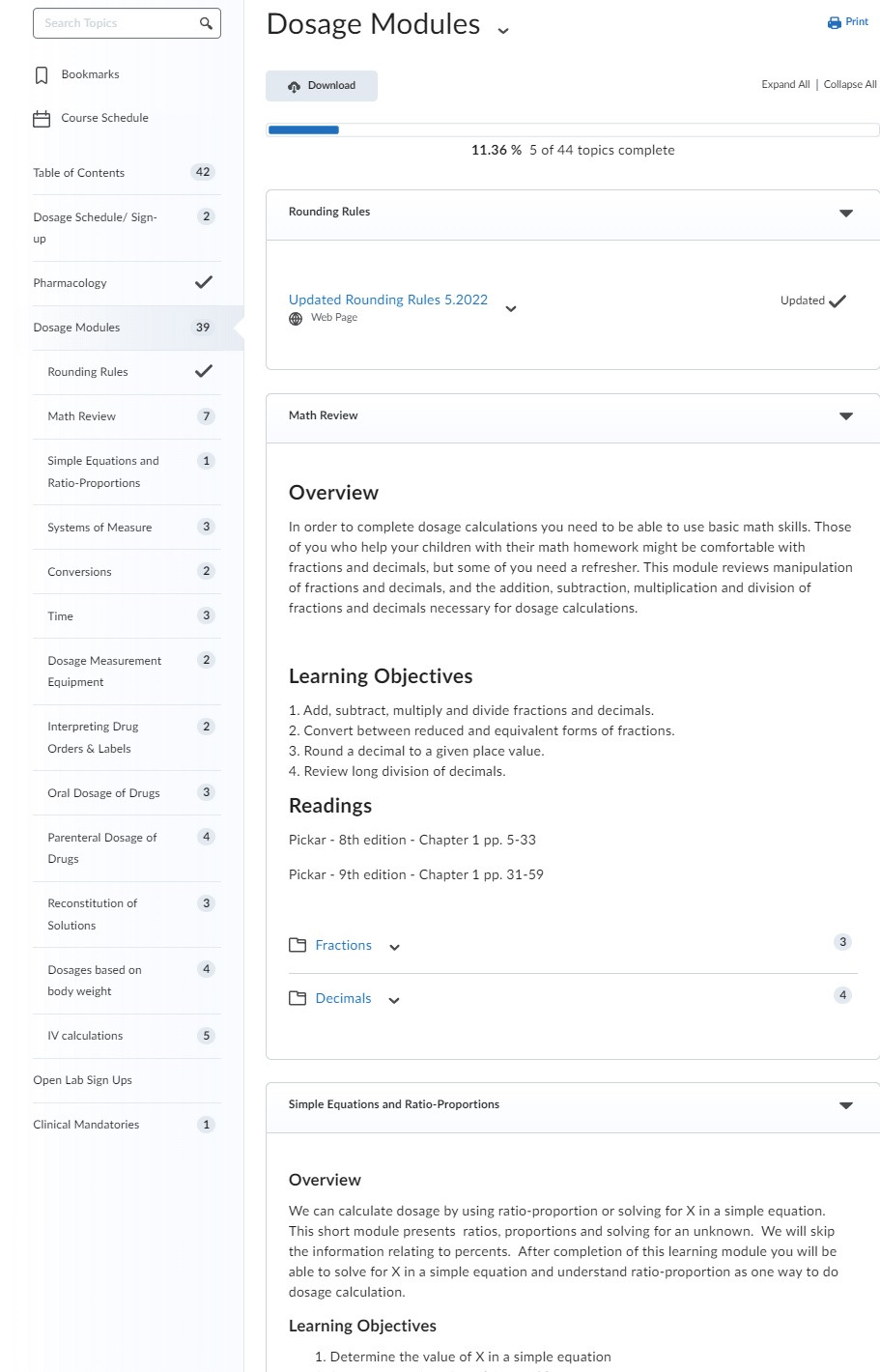Click the search magnifier icon
Image resolution: width=880 pixels, height=1372 pixels.
point(206,23)
